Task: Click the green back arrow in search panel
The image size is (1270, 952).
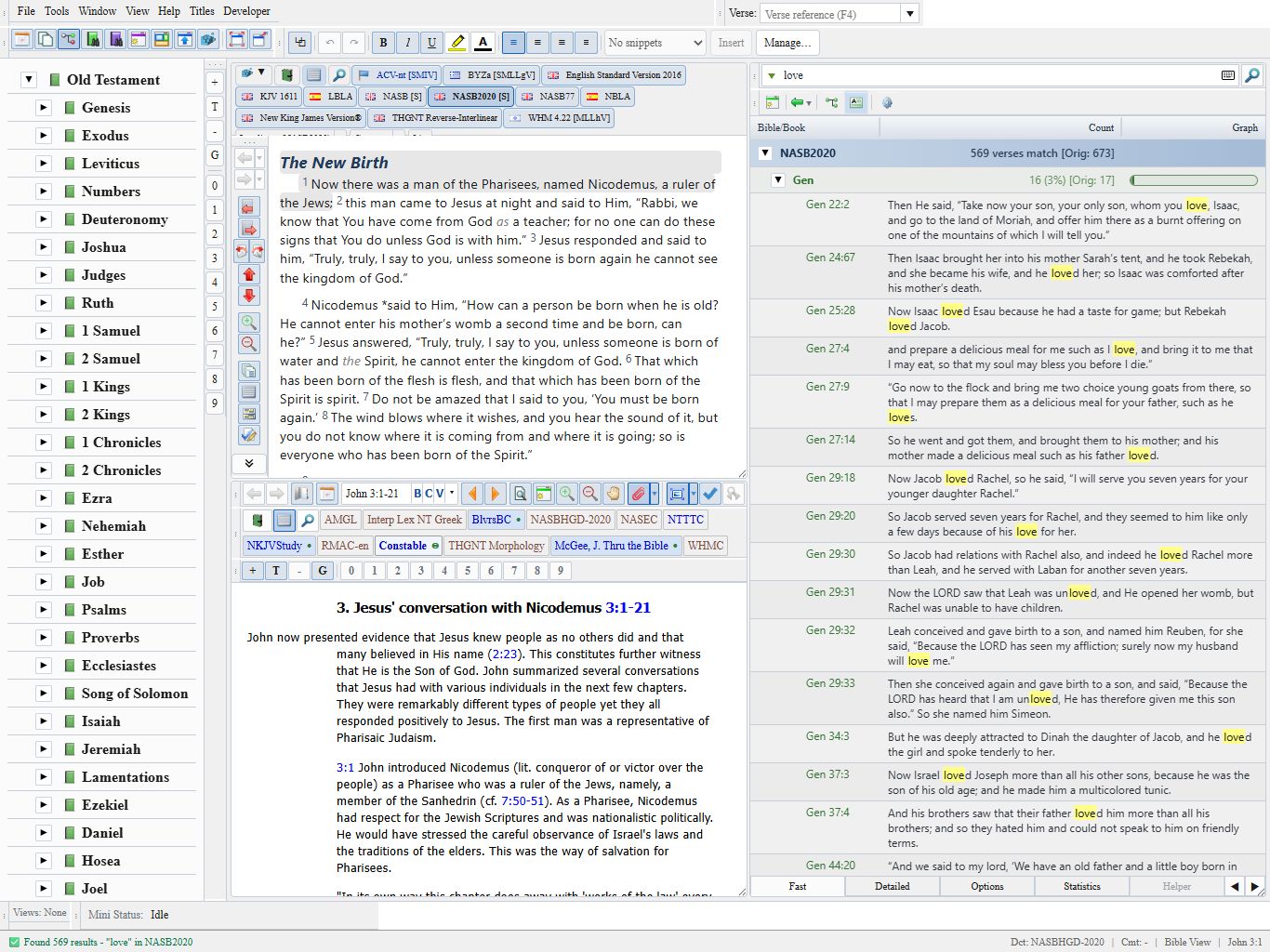Action: click(797, 102)
